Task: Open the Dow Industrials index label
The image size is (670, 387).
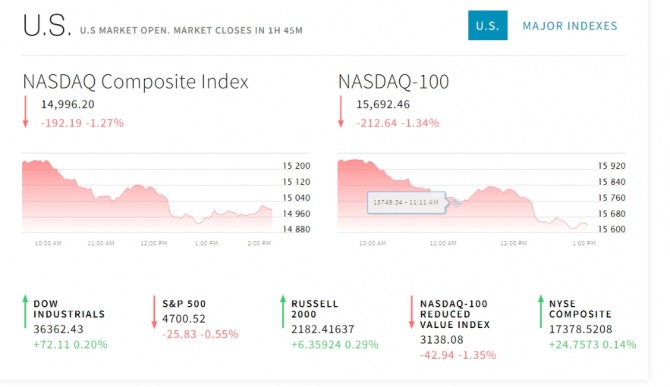Action: pos(69,309)
